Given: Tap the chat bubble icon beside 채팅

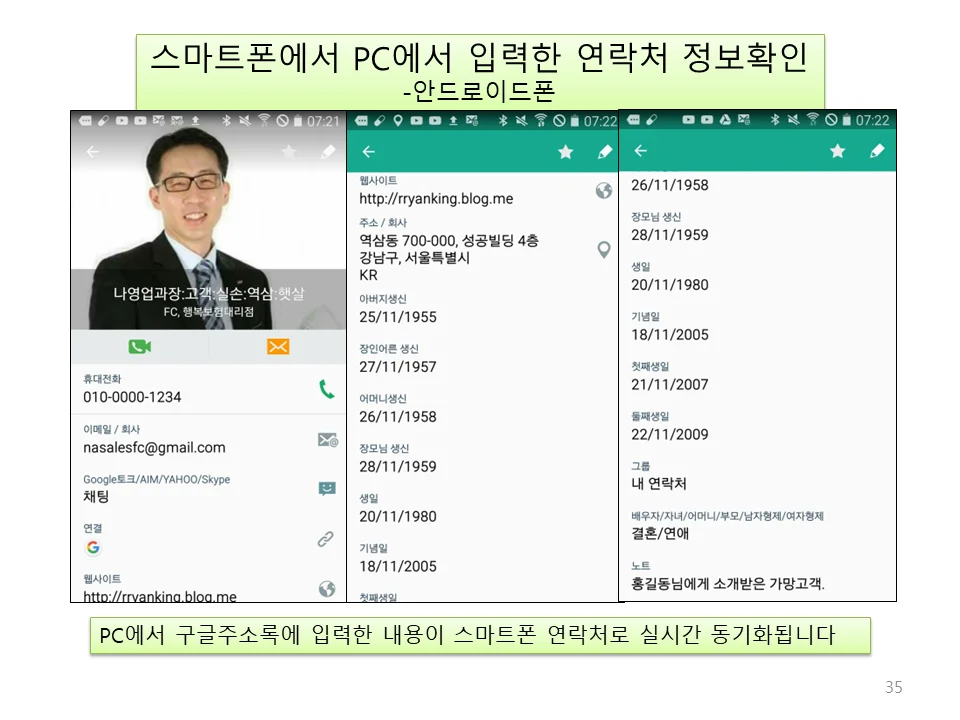Looking at the screenshot, I should pos(329,486).
